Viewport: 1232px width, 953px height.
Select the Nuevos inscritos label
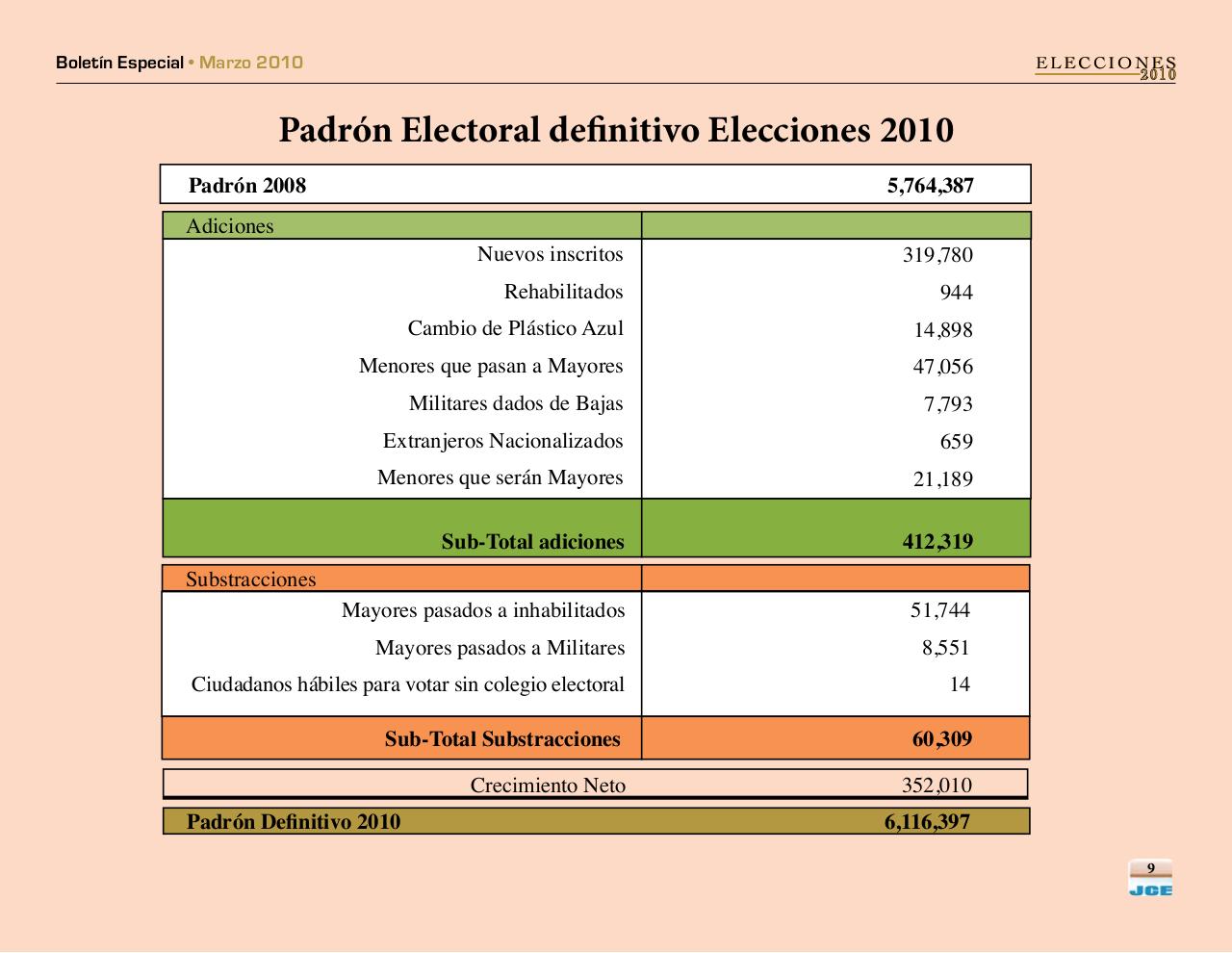click(x=550, y=254)
